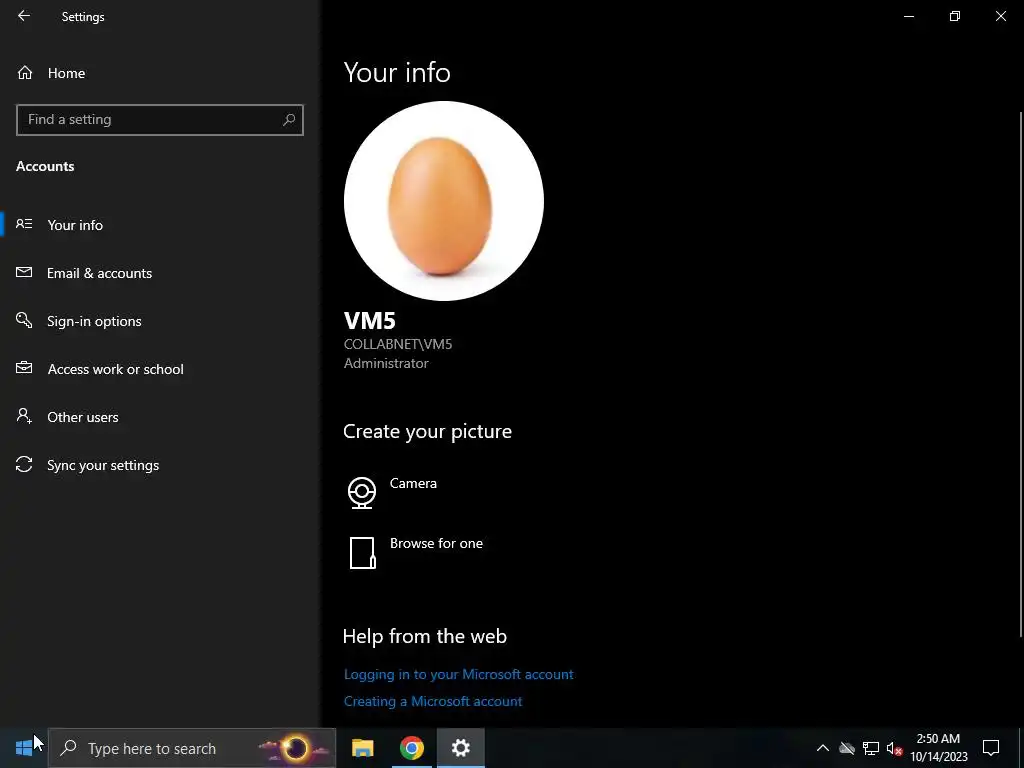
Task: Click the OneDrive cloud tray icon
Action: coord(847,748)
